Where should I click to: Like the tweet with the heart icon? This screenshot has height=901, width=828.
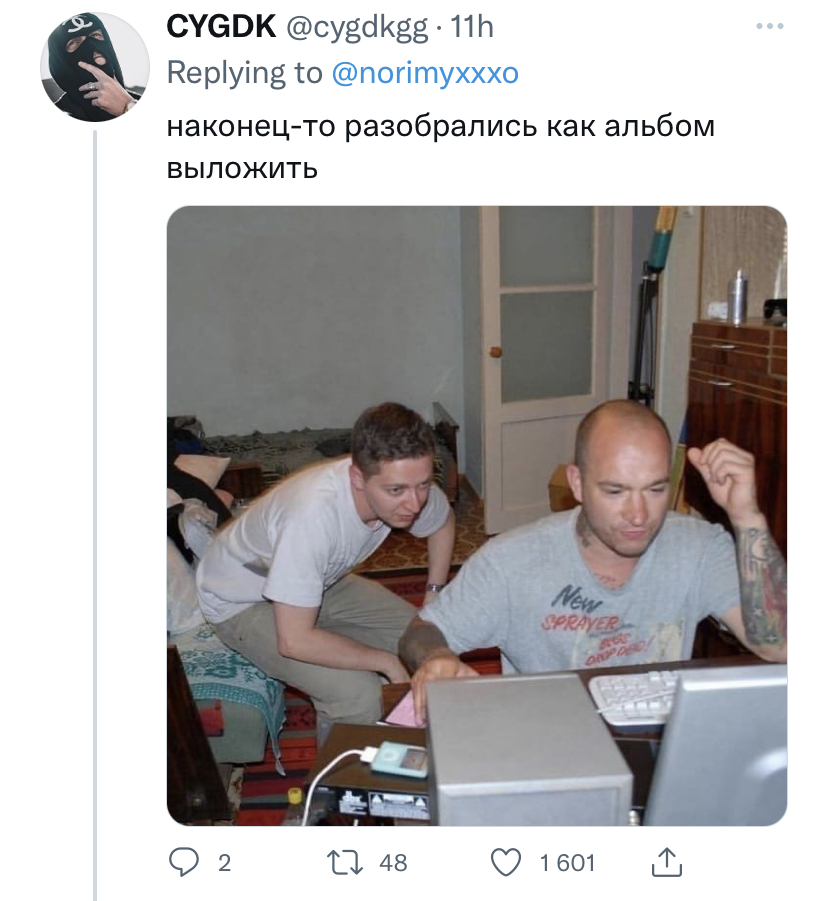point(508,862)
